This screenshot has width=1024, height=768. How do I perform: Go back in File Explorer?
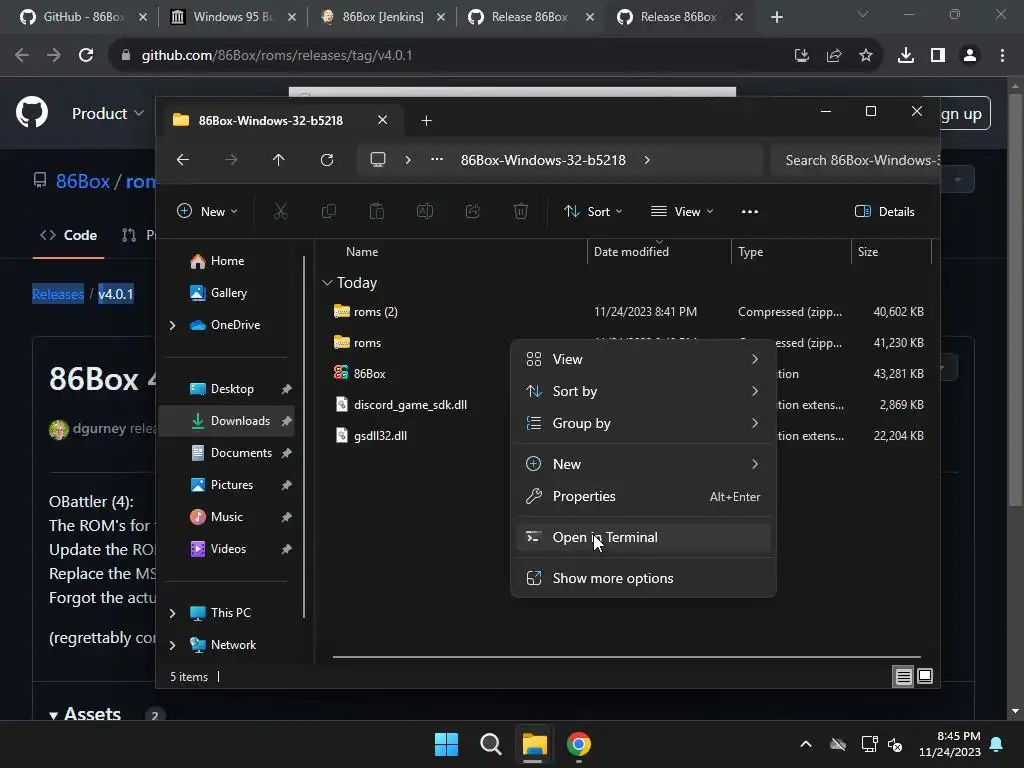tap(183, 160)
